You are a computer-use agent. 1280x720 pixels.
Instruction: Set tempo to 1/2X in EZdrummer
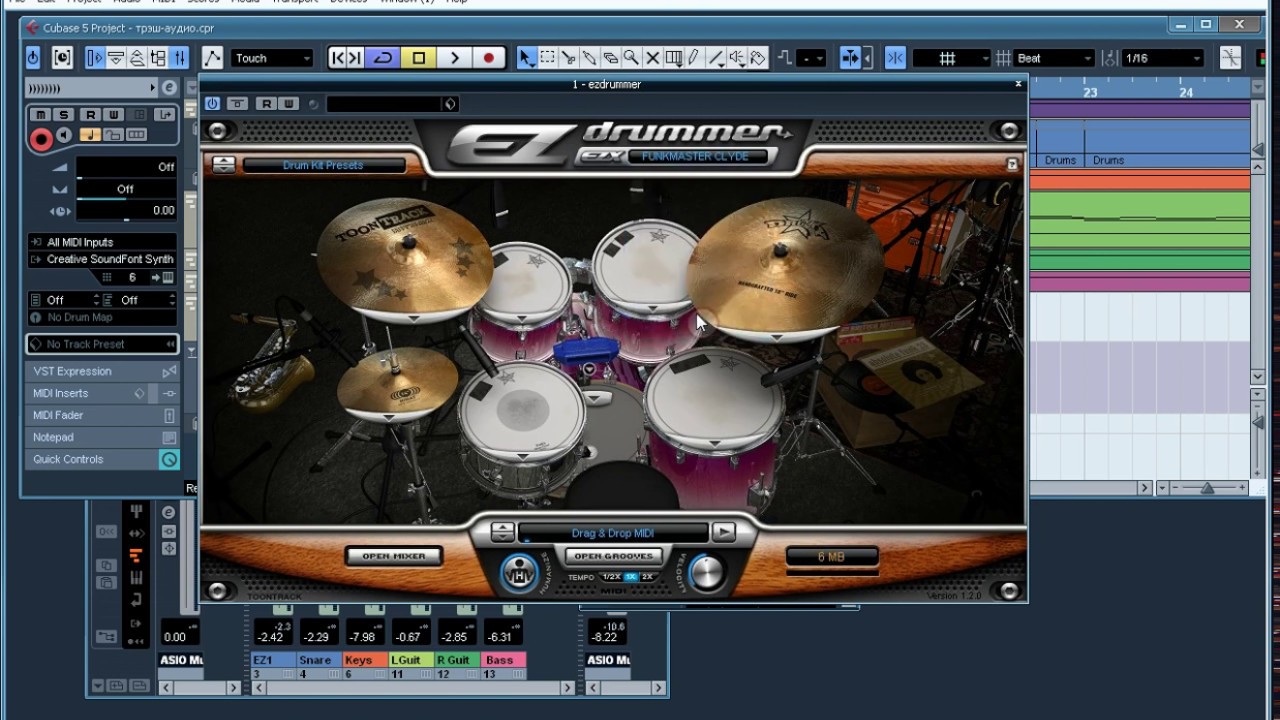[611, 577]
